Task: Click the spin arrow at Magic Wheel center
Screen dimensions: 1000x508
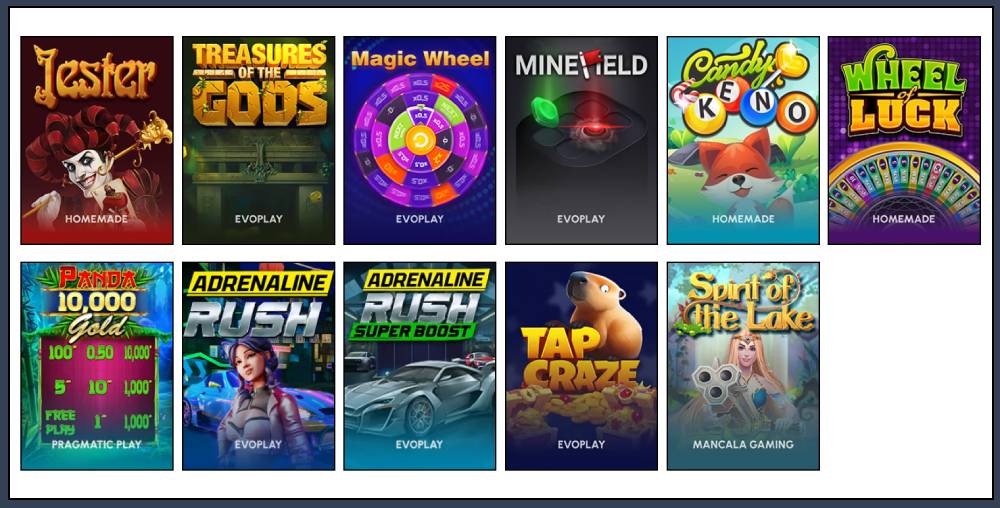Action: (420, 141)
